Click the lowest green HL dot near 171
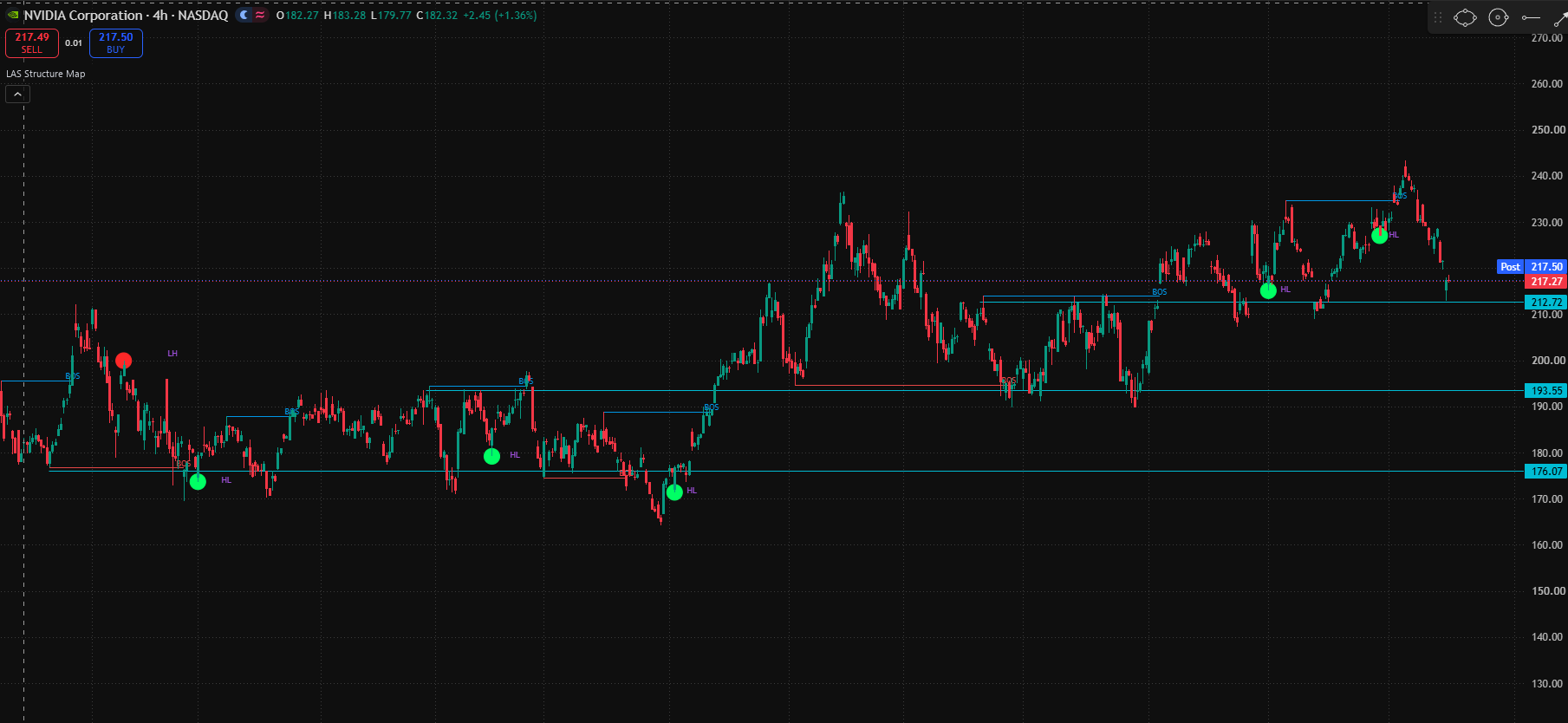Image resolution: width=1568 pixels, height=723 pixels. click(674, 492)
